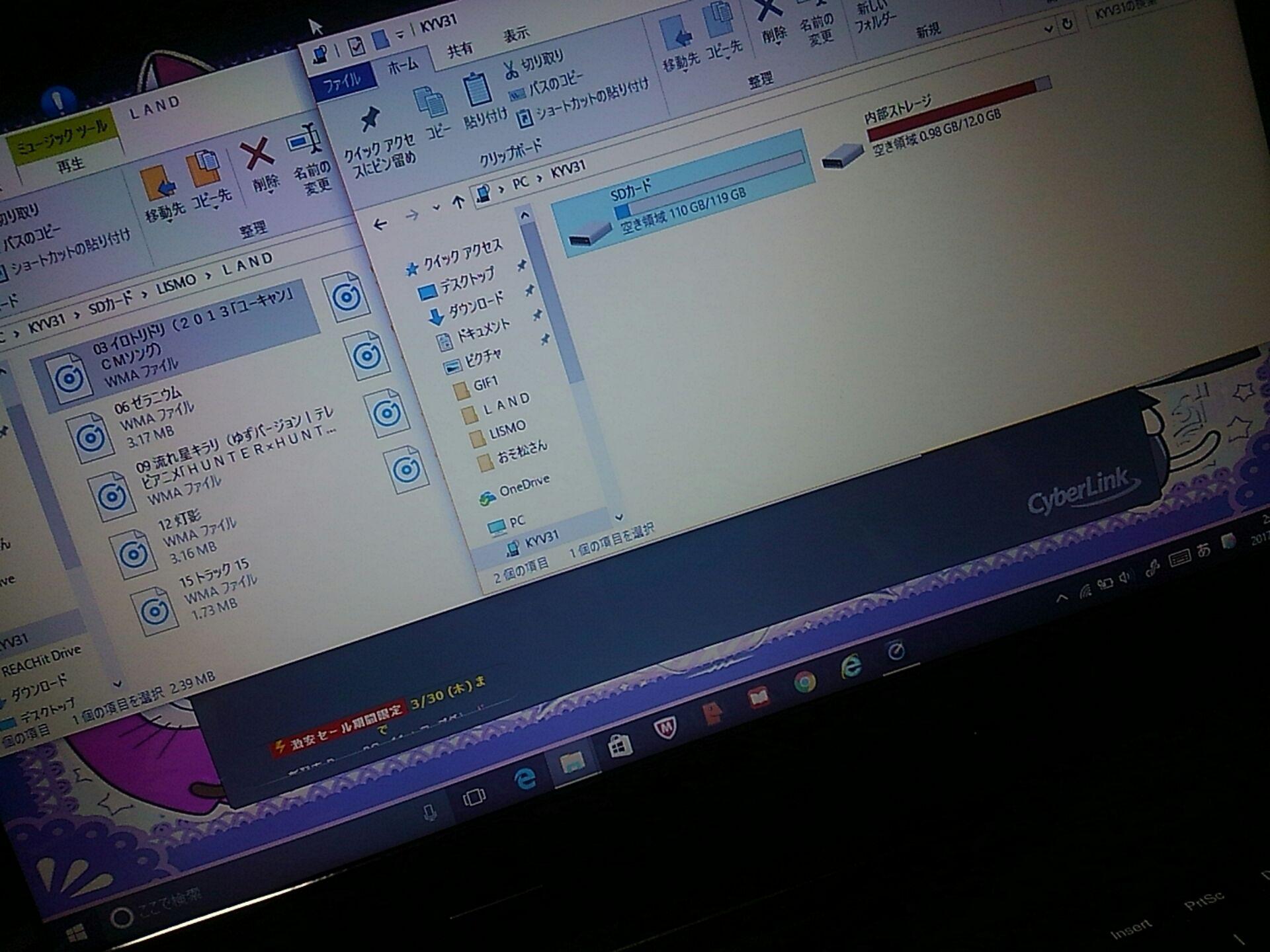The height and width of the screenshot is (952, 1270).
Task: Click クイック アクセス in the navigation pane
Action: point(454,257)
